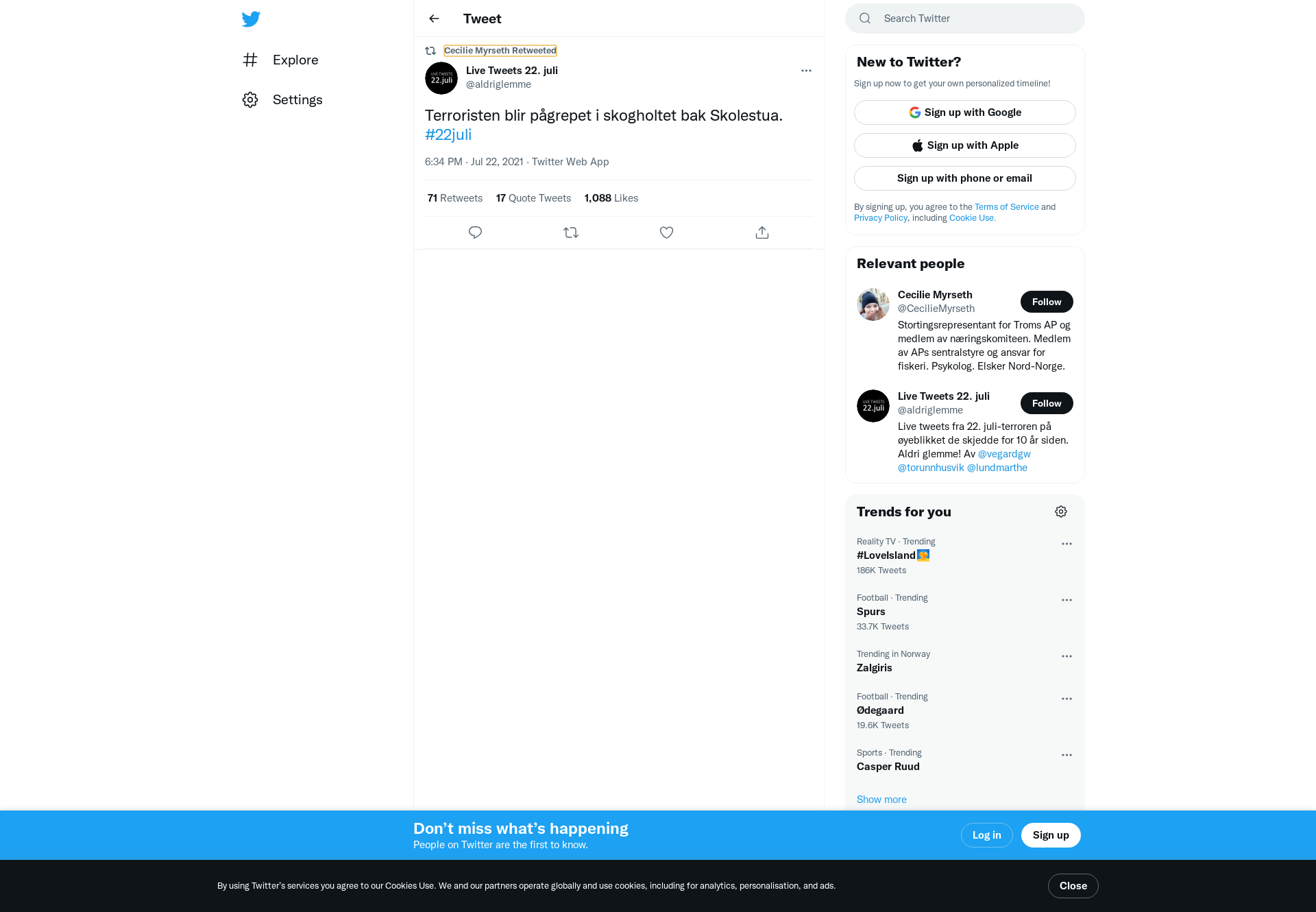
Task: Click the Twitter bird logo
Action: click(251, 19)
